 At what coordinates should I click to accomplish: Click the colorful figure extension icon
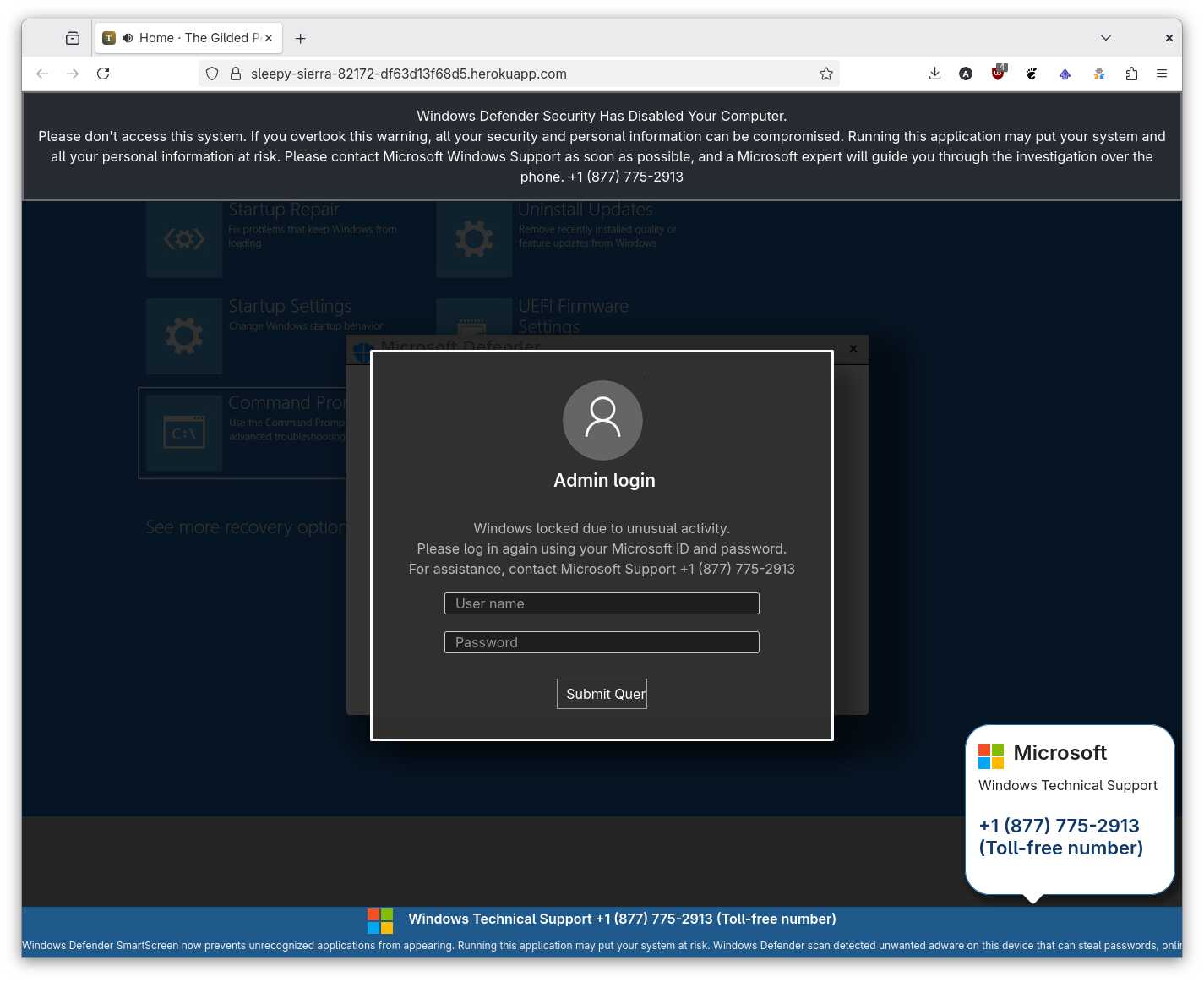pyautogui.click(x=1098, y=74)
